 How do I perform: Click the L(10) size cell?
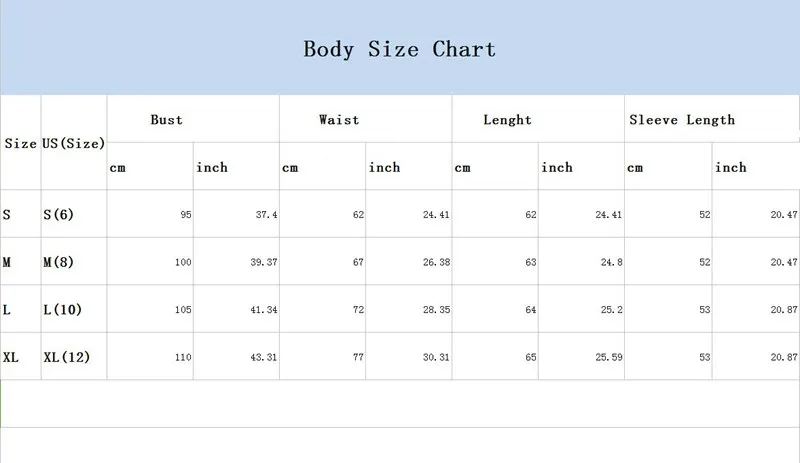[x=74, y=309]
